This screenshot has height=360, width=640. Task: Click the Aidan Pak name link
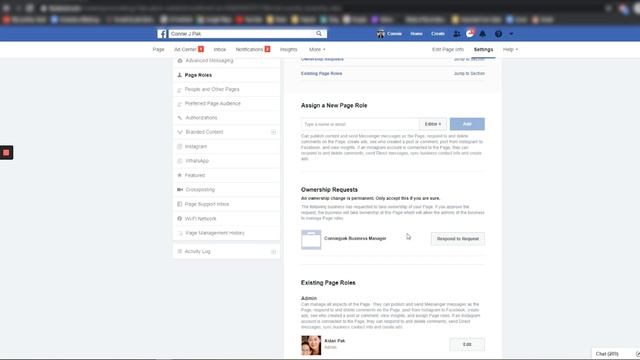point(334,341)
